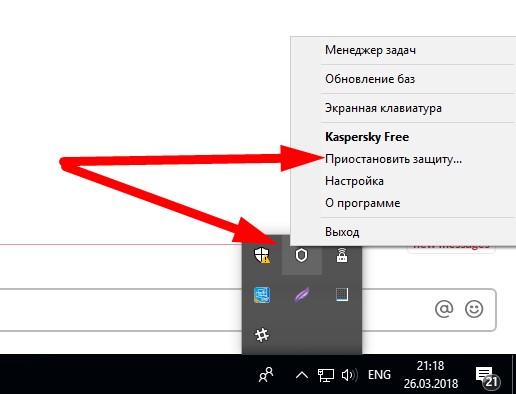Click the volume speaker taskbar icon
Screen dimensions: 516x394
pos(350,375)
